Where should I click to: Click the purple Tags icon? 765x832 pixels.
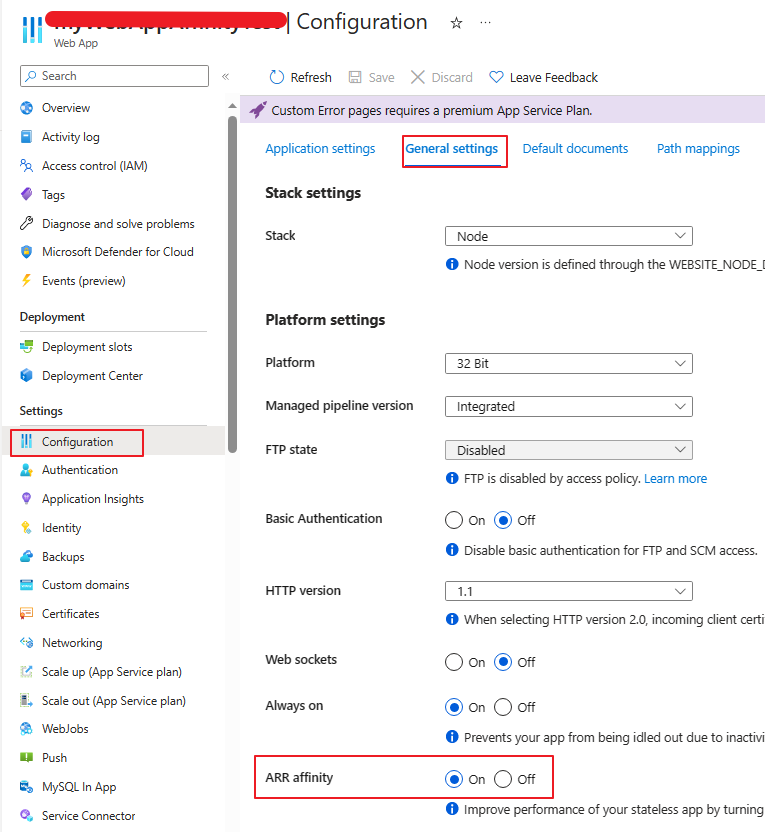click(27, 194)
